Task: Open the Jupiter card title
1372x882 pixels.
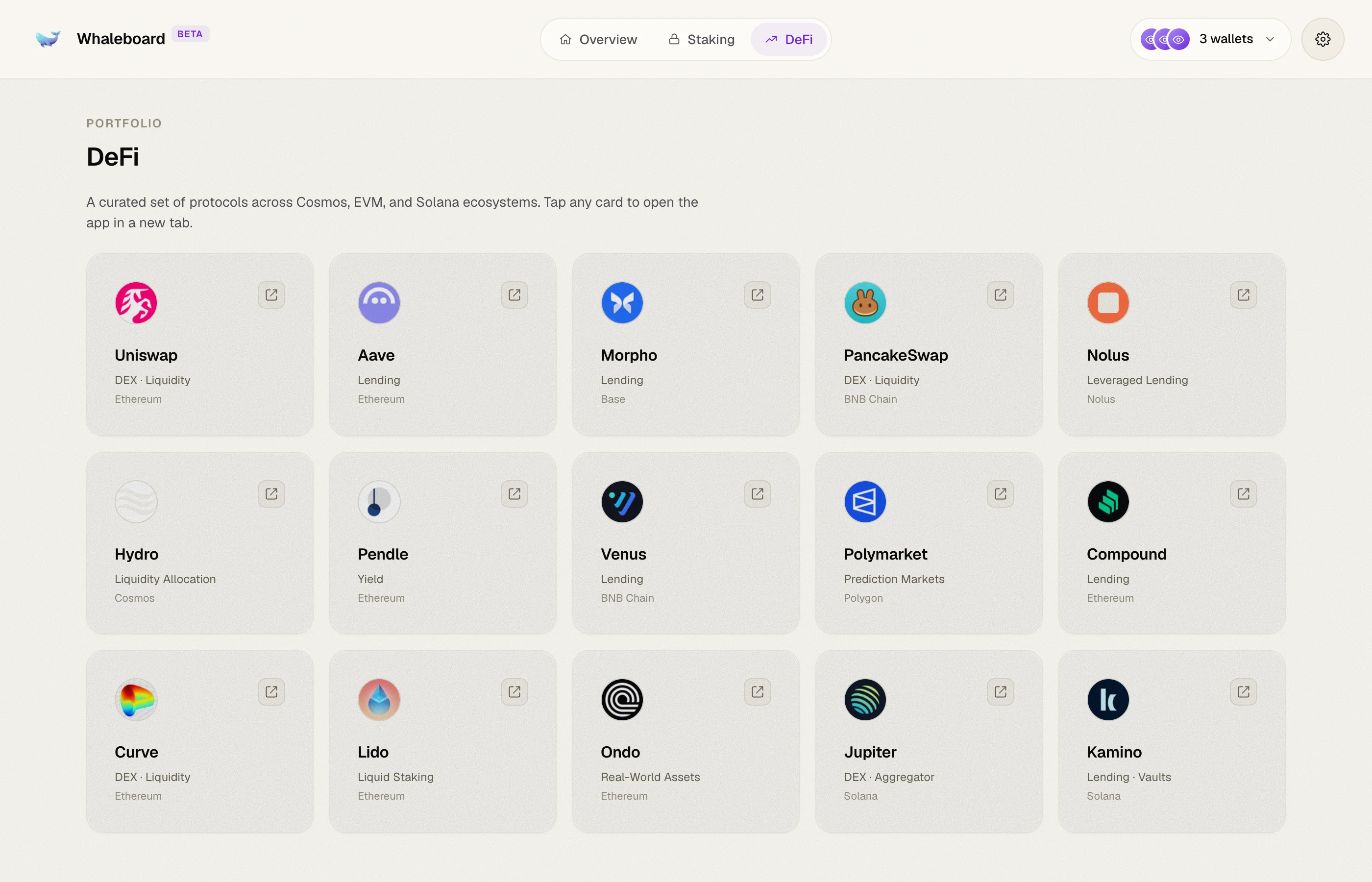Action: (x=870, y=753)
